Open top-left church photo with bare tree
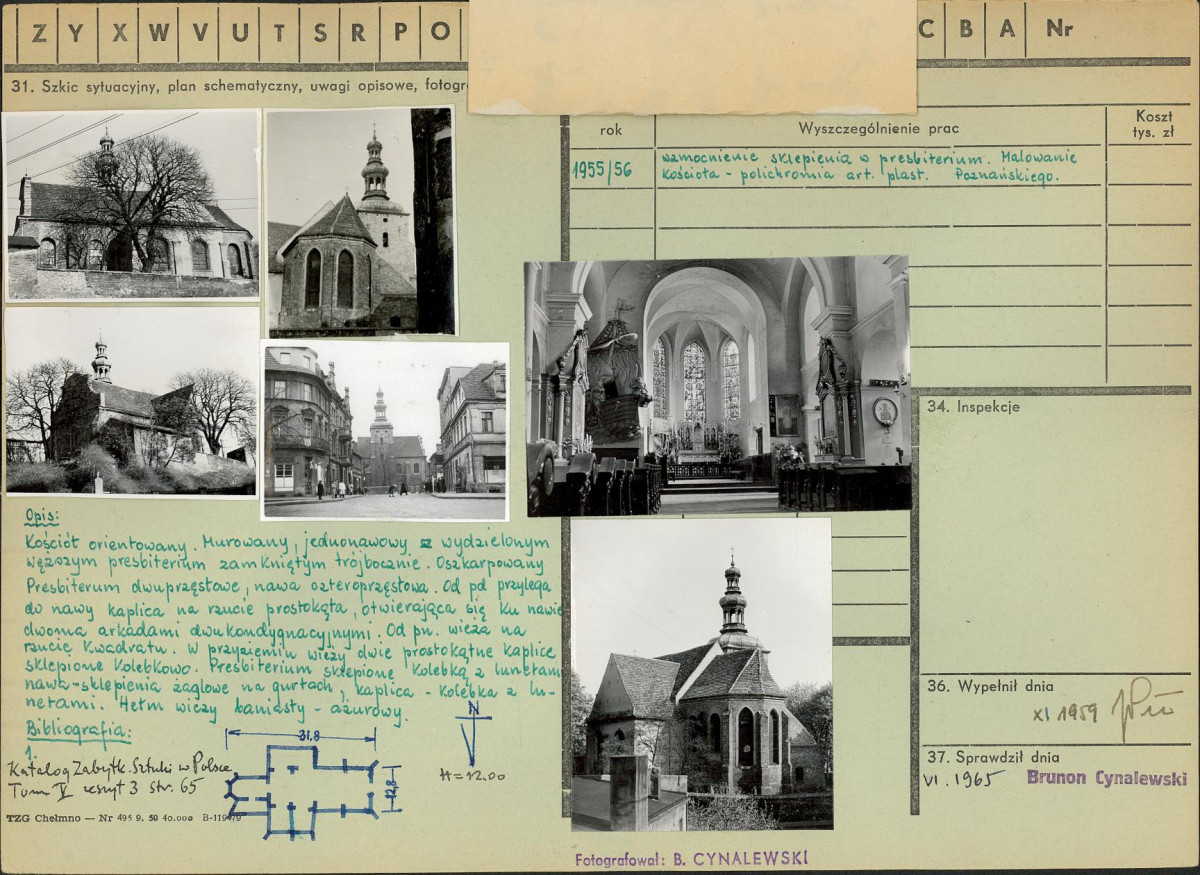 point(131,205)
